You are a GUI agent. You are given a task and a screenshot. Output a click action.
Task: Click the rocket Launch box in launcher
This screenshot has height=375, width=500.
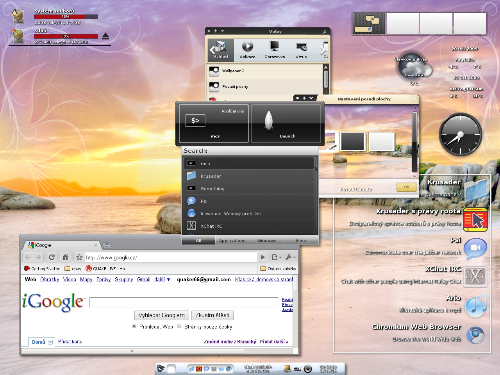click(x=287, y=124)
